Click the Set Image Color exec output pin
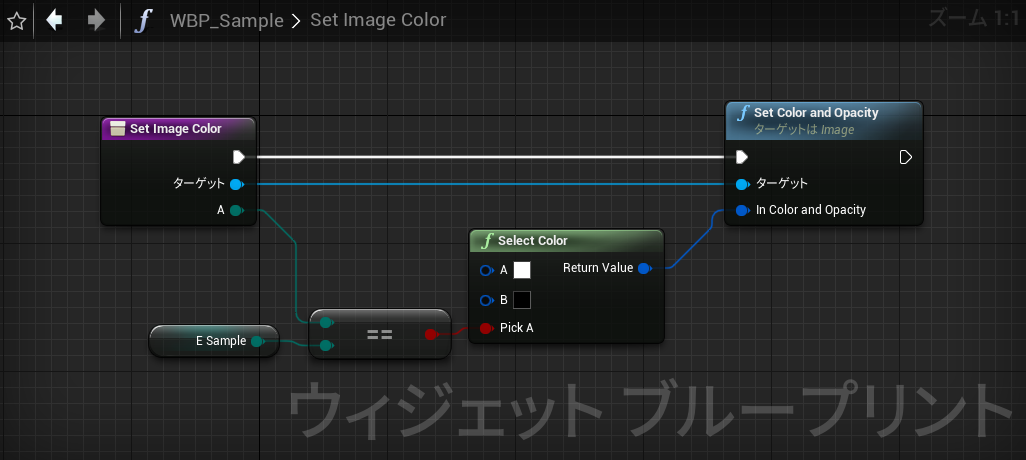Screen dimensions: 1026x460 (239, 157)
